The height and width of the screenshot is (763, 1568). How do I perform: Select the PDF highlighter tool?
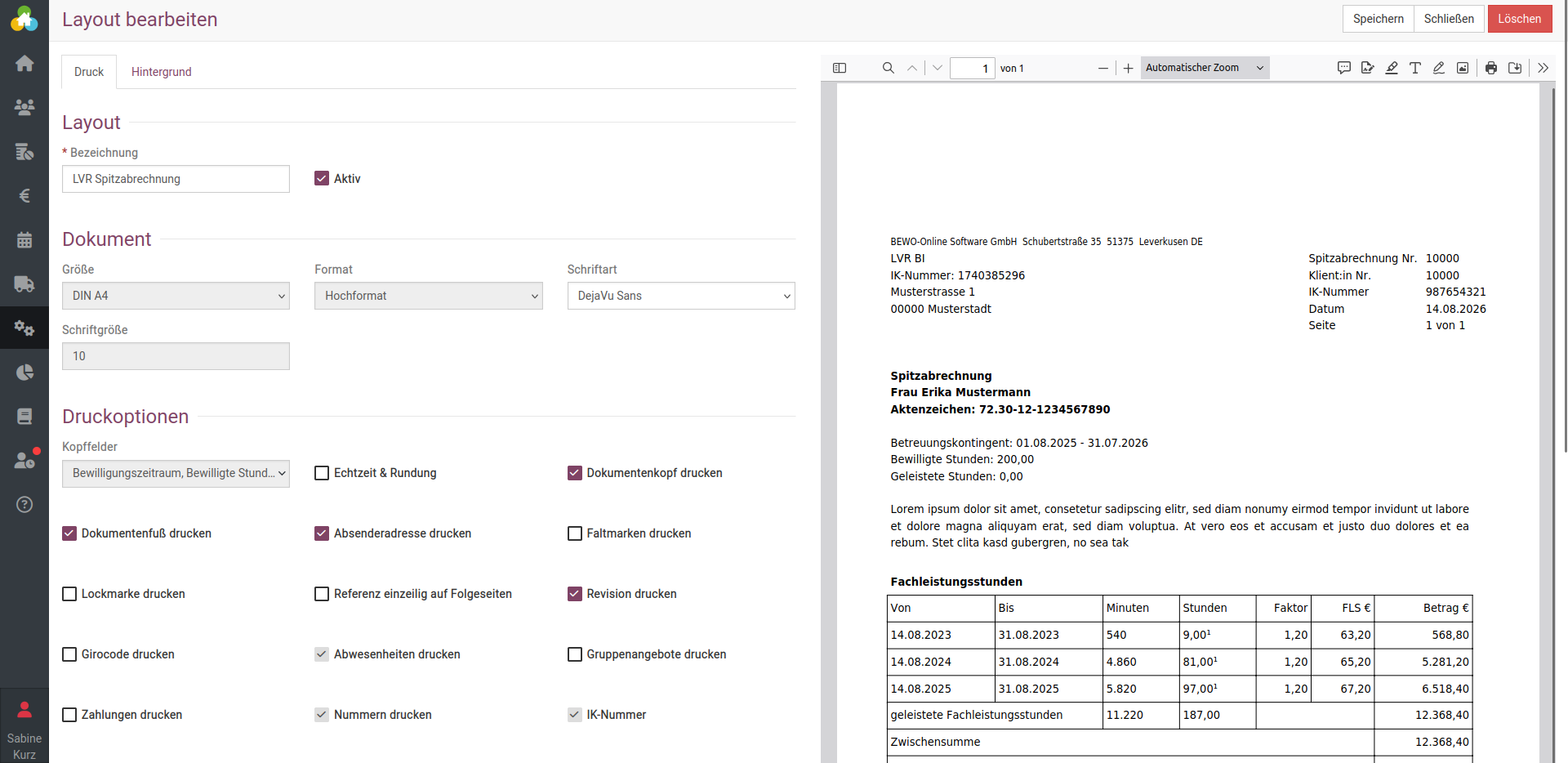(x=1392, y=68)
